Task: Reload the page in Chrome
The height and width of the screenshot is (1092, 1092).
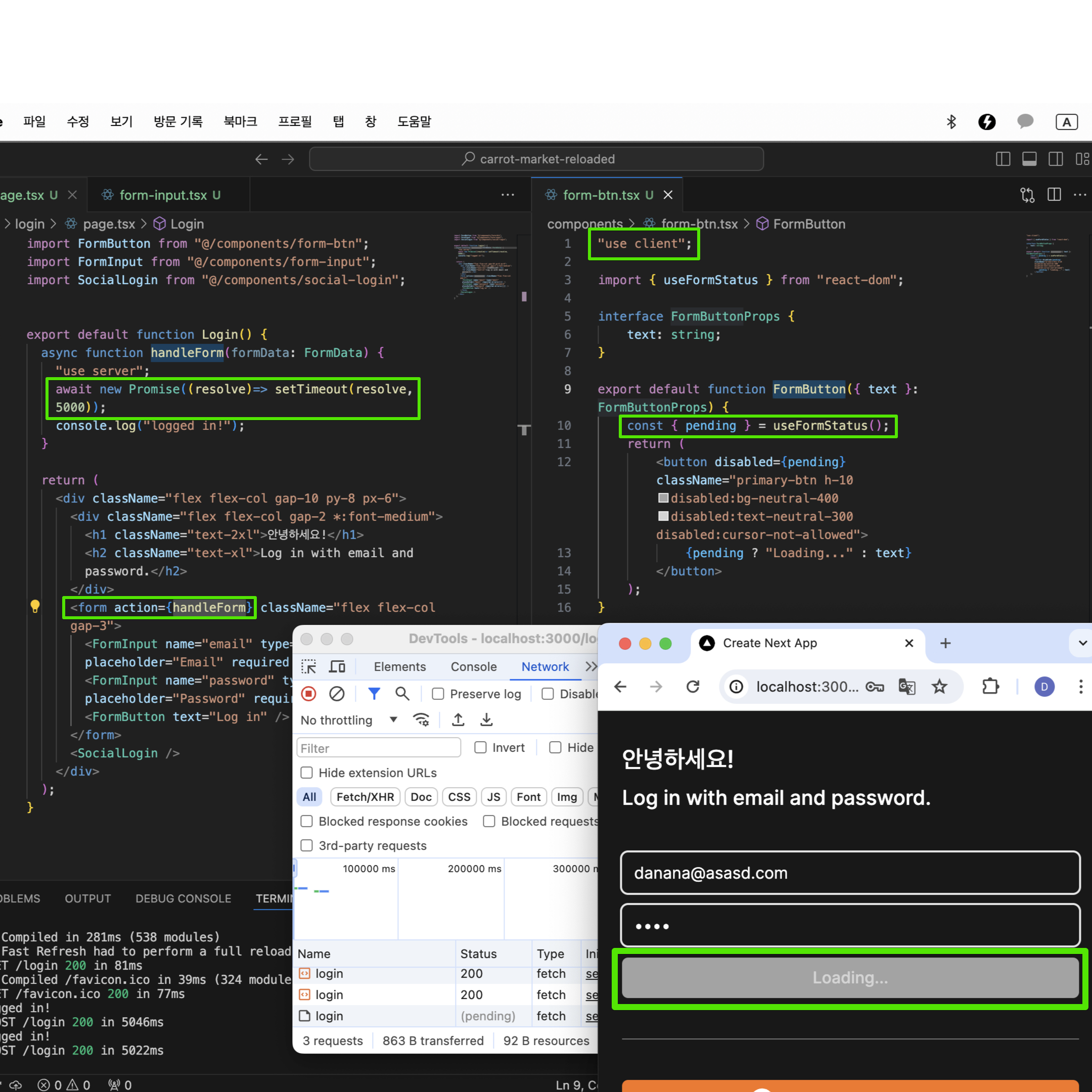Action: tap(693, 687)
